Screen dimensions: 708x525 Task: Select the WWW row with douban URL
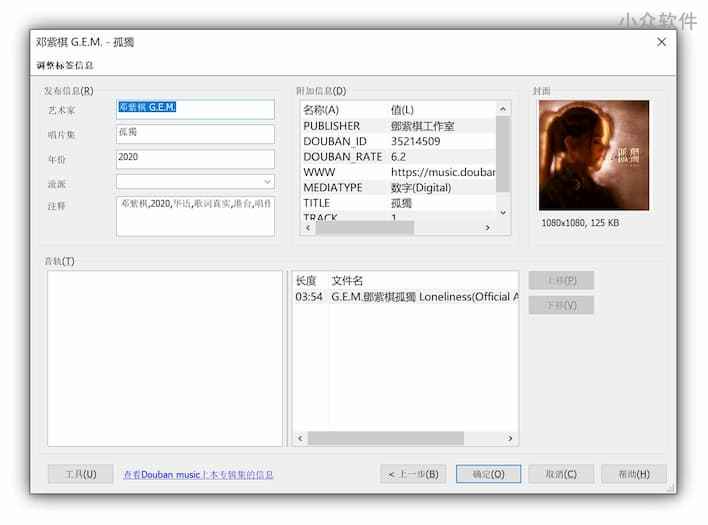[399, 172]
